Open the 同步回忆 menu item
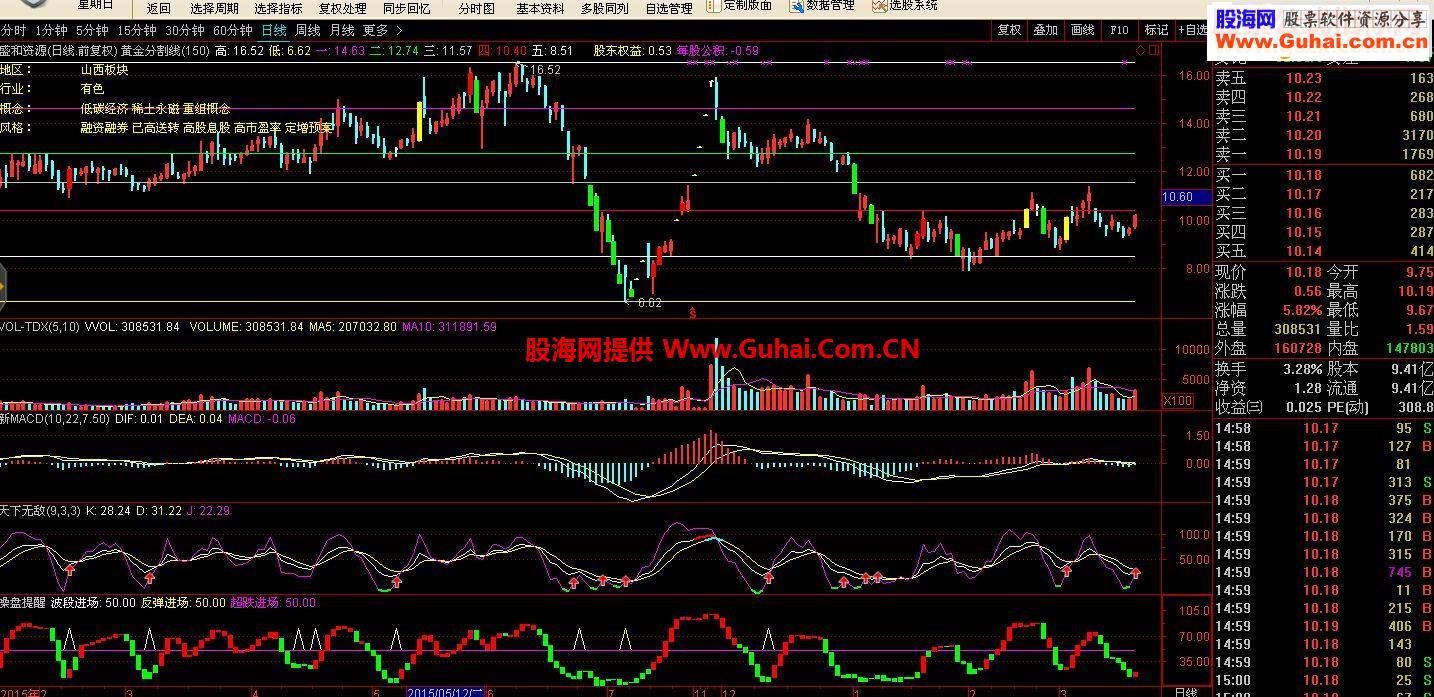Screen dimensions: 1434x697 pyautogui.click(x=406, y=8)
